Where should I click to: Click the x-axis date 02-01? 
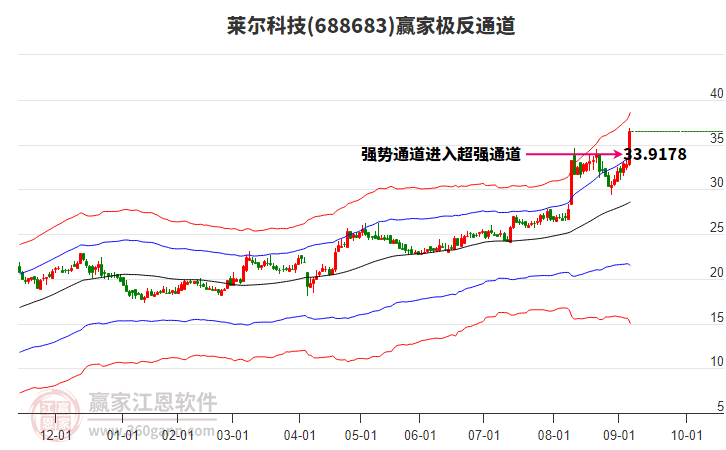click(x=178, y=436)
